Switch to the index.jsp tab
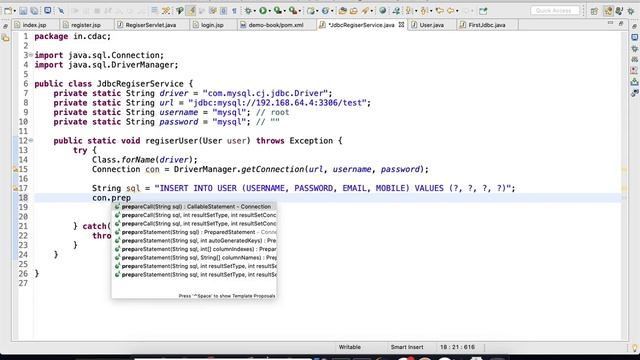Screen dimensions: 640x360 click(x=34, y=25)
